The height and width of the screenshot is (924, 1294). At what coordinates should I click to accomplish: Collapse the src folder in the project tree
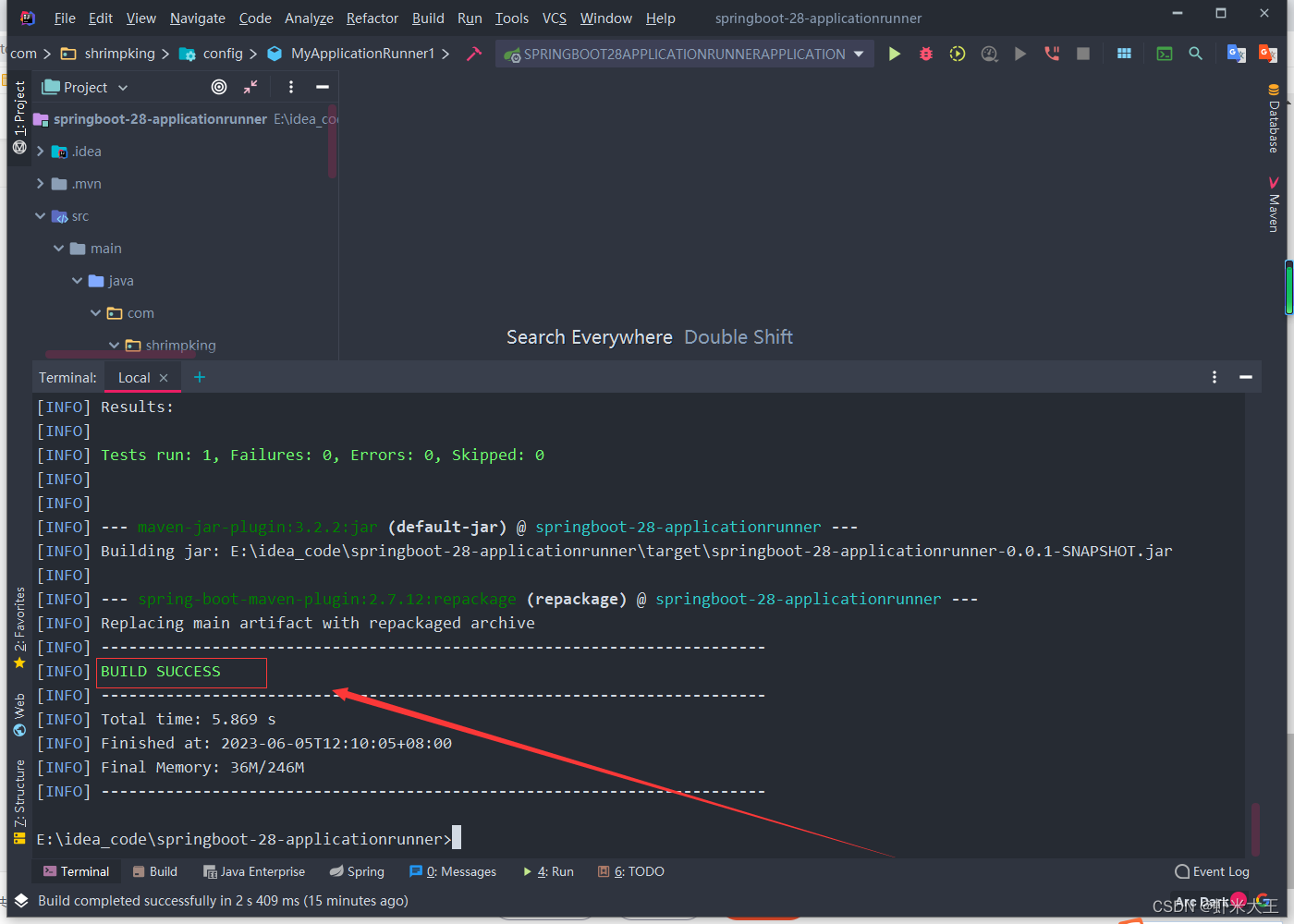[x=41, y=215]
